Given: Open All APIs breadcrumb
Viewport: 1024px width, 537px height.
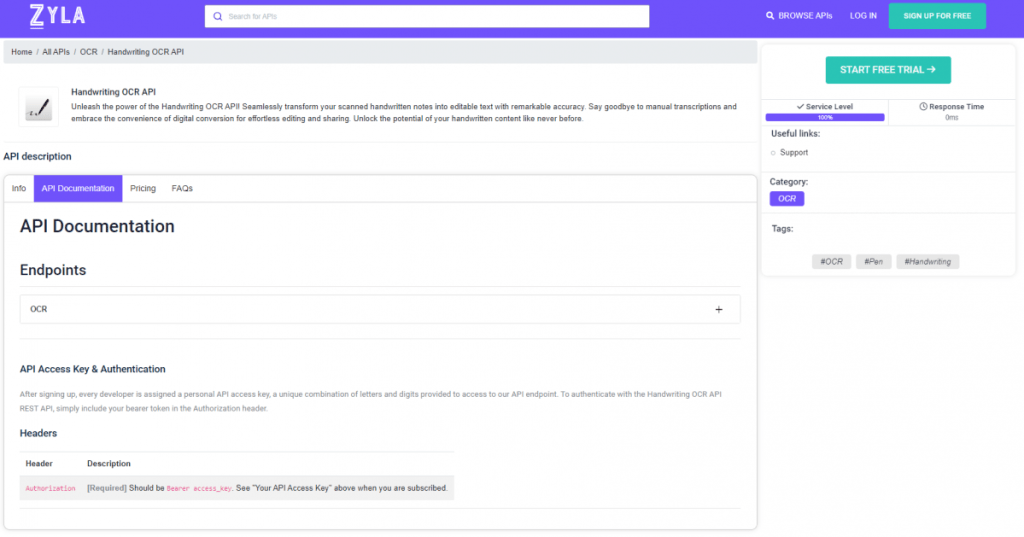Looking at the screenshot, I should click(x=56, y=52).
